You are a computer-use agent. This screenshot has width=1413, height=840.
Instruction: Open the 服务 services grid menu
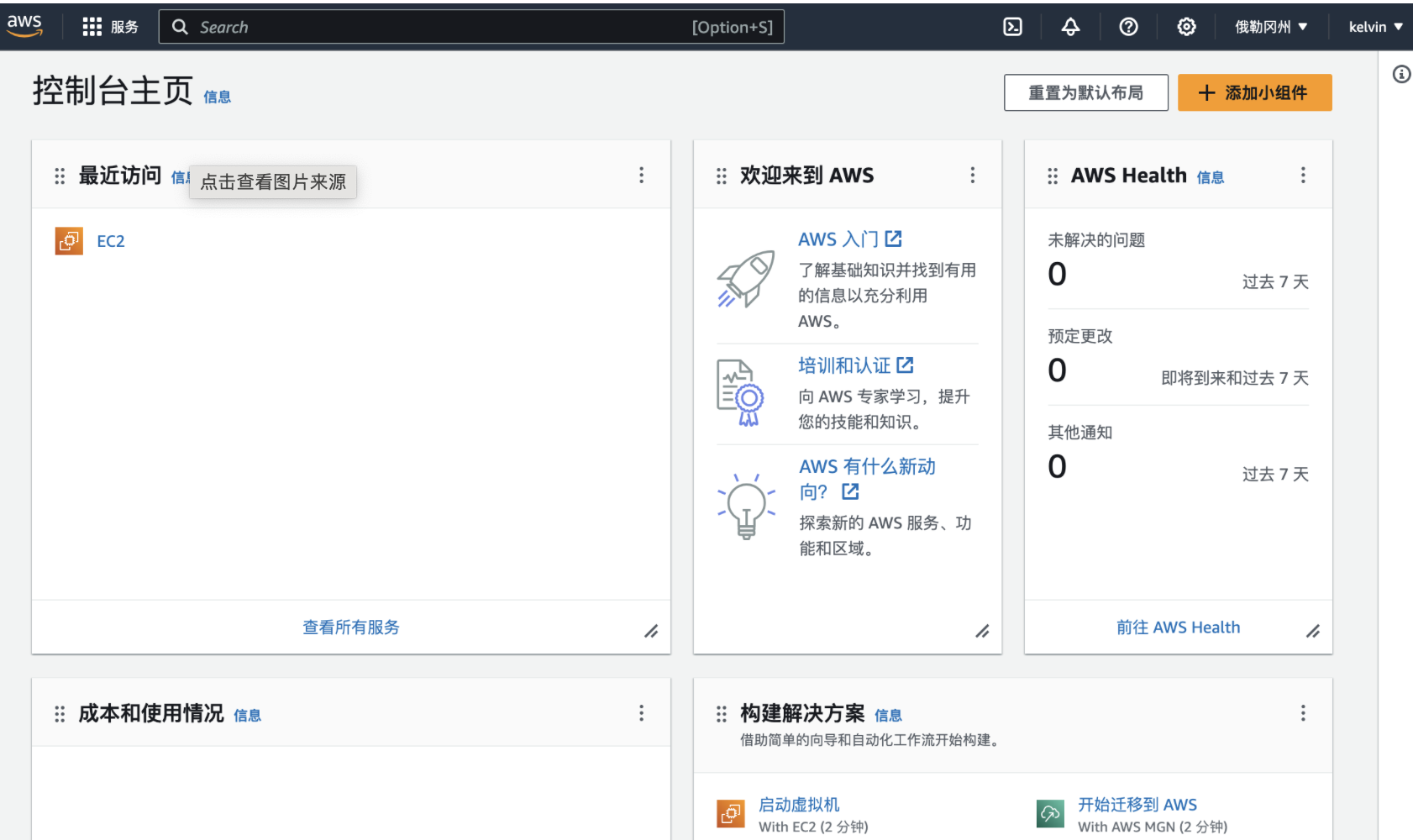pos(110,27)
